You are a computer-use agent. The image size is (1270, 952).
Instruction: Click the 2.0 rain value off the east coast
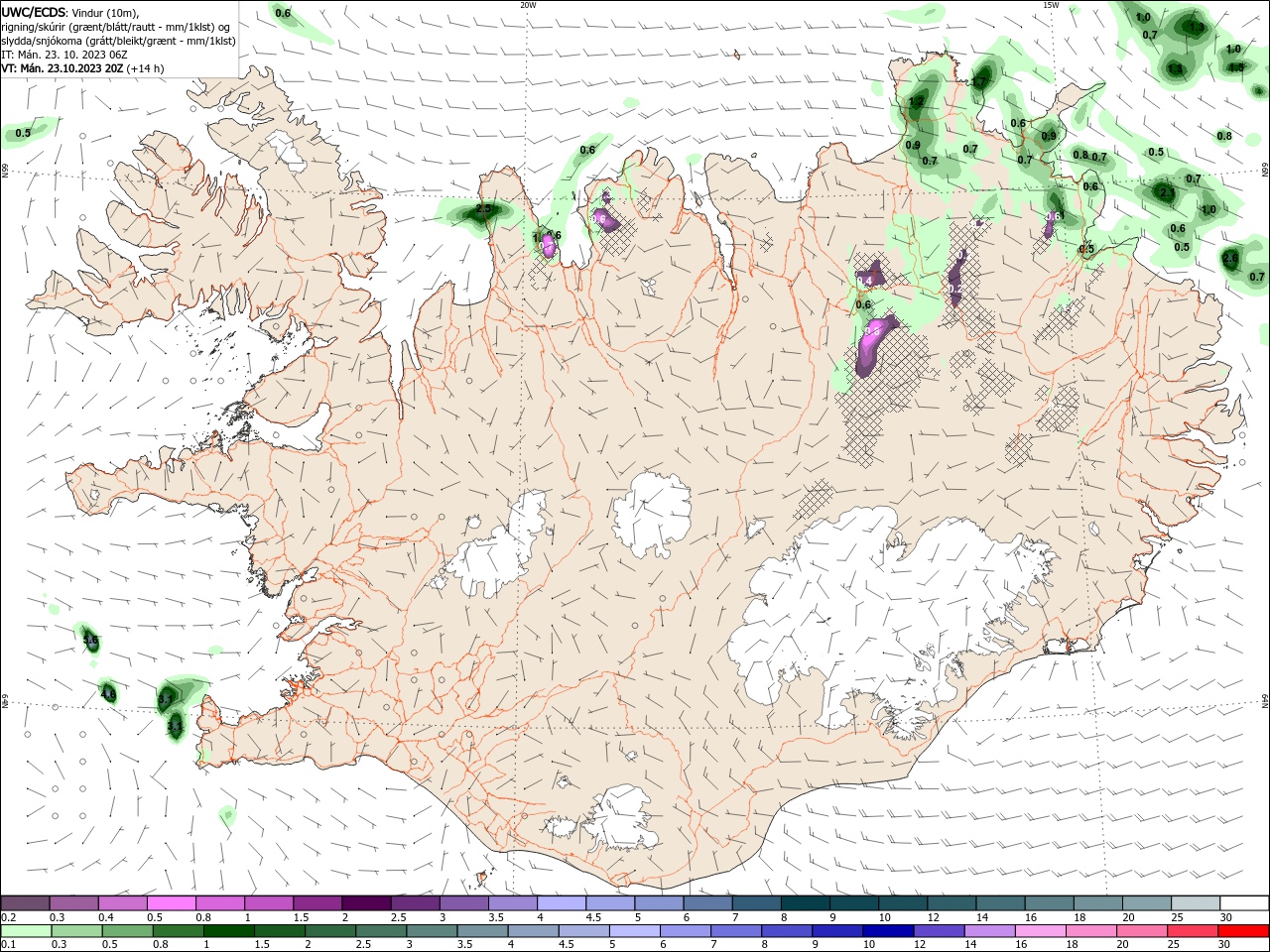[x=1230, y=258]
